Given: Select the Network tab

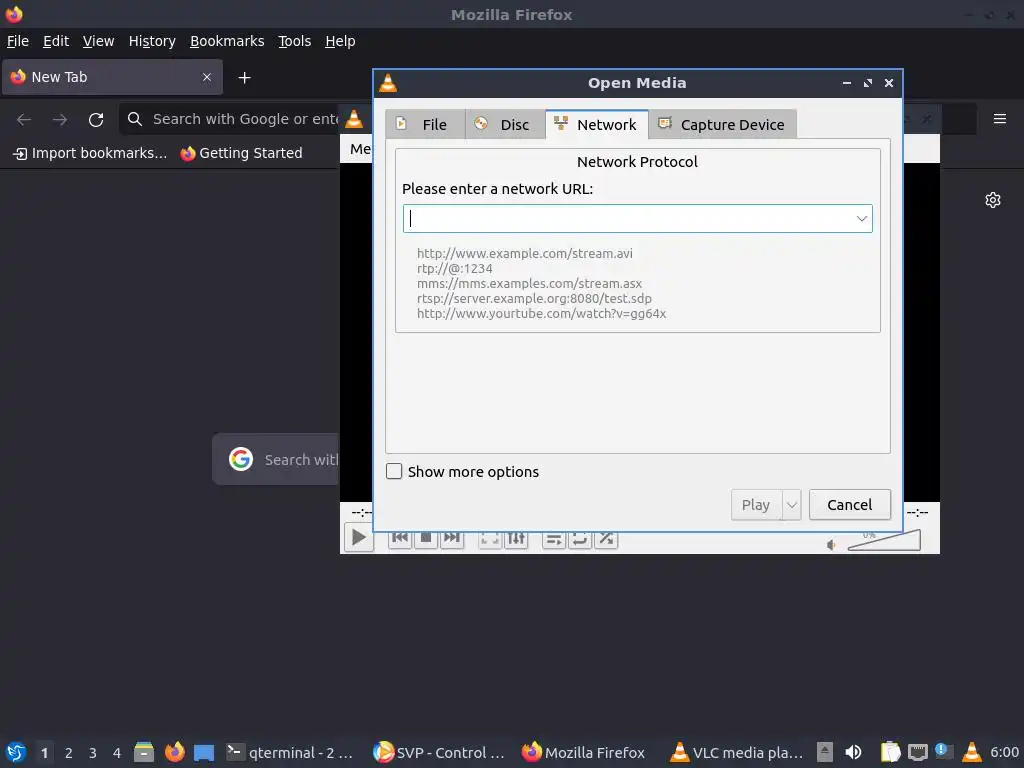Looking at the screenshot, I should 596,125.
